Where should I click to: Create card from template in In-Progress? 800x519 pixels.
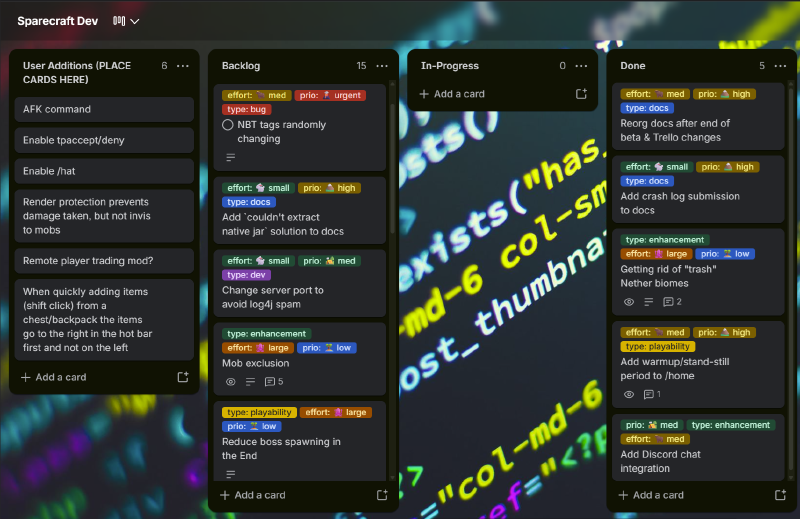pos(581,94)
